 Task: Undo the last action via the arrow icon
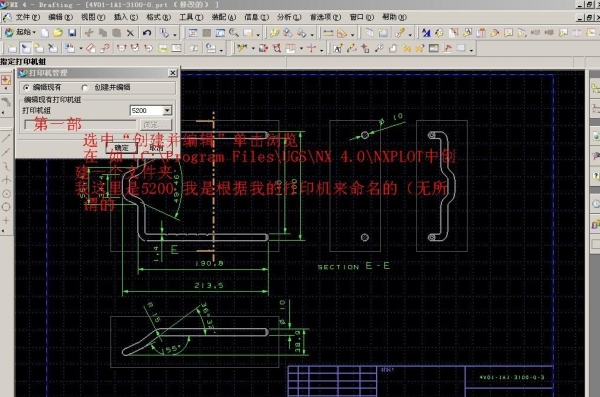click(147, 33)
